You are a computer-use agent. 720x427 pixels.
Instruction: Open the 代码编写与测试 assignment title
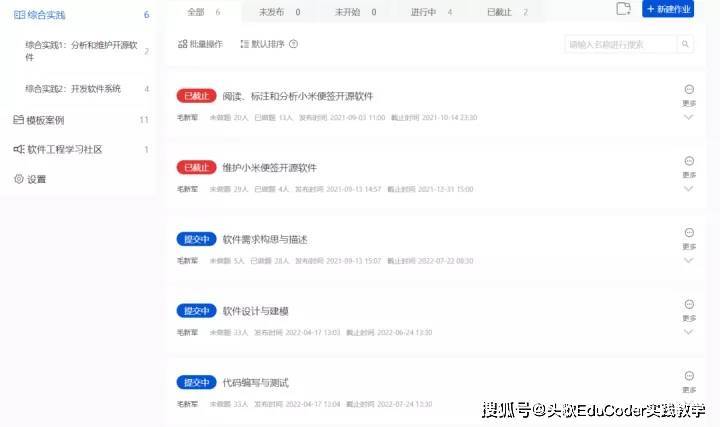pos(256,382)
